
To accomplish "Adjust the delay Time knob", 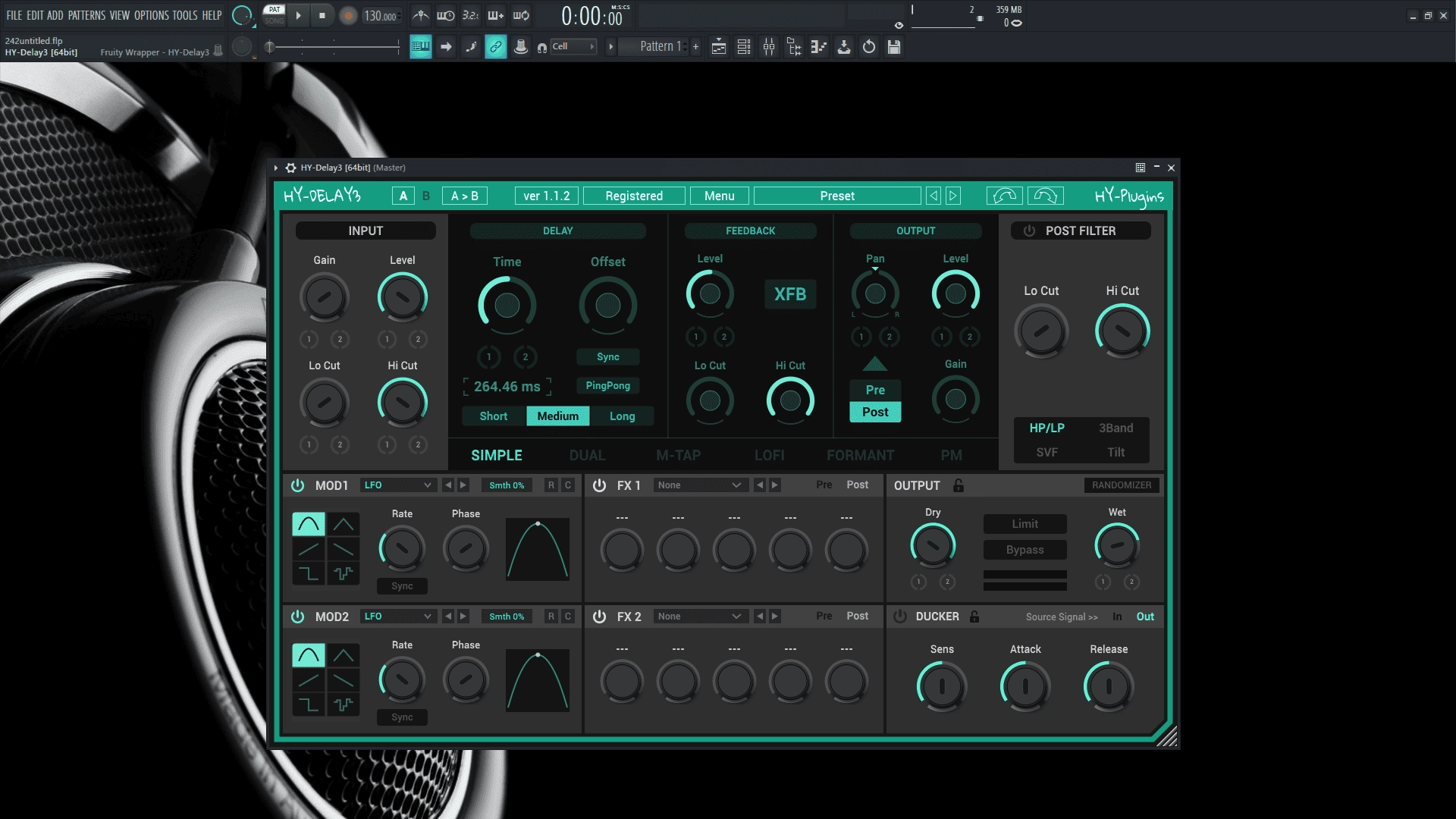I will click(507, 306).
